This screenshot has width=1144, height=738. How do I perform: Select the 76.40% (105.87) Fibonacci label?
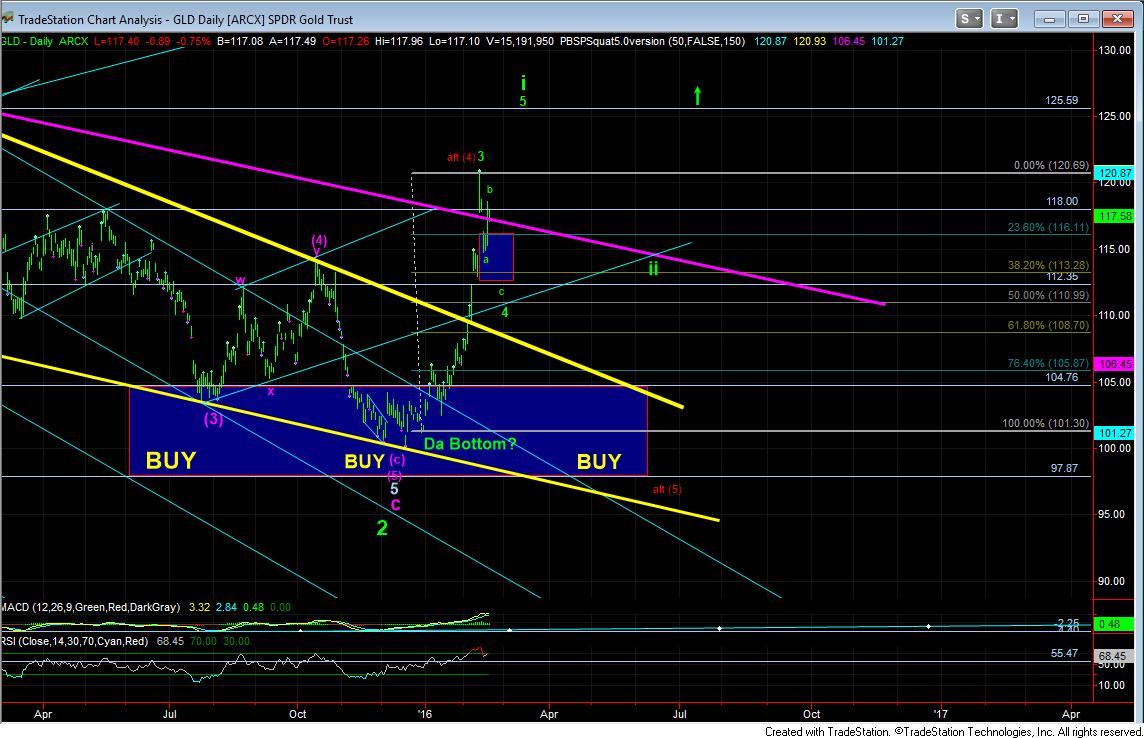(1048, 363)
